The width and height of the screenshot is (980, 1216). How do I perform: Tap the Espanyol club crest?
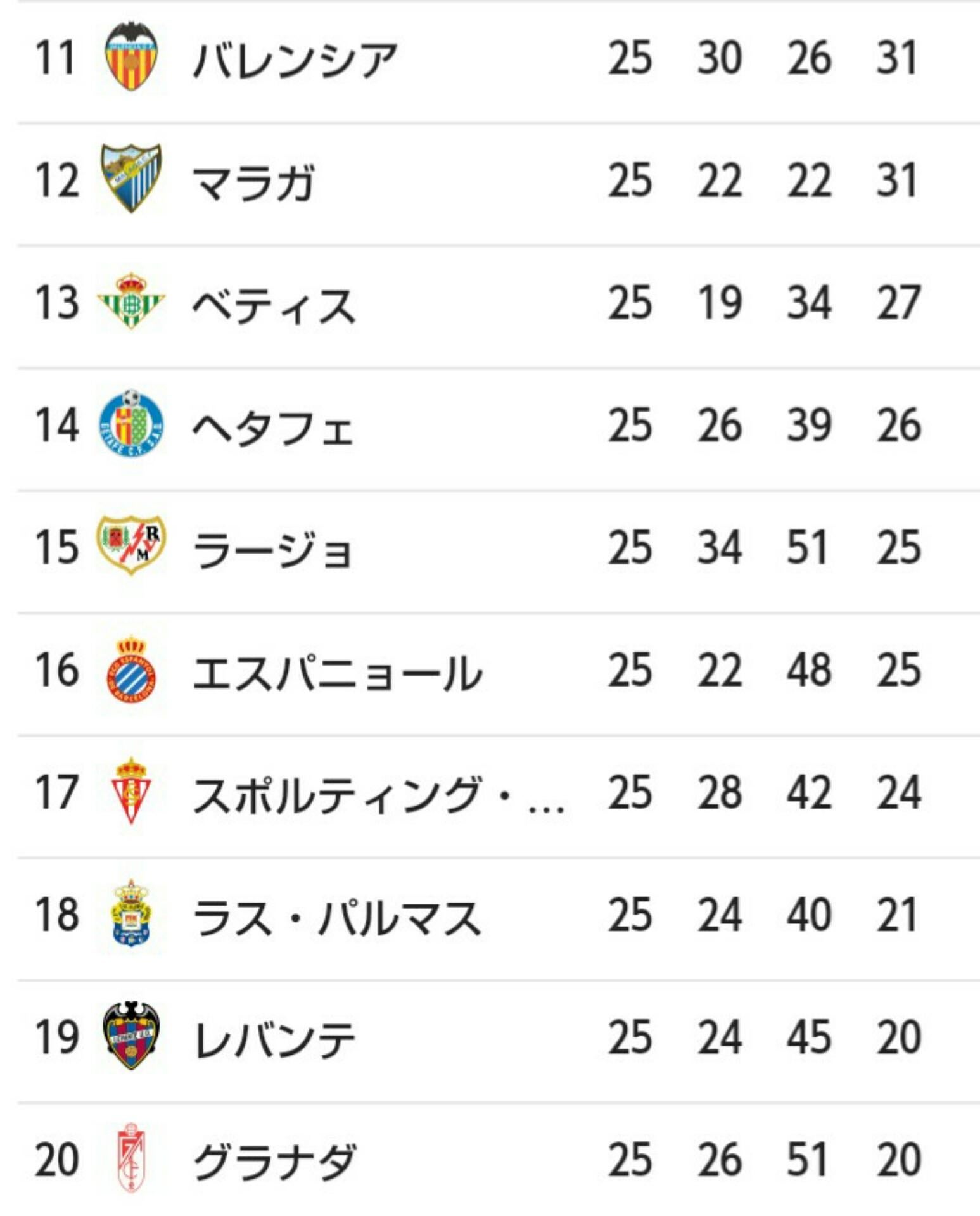click(131, 670)
